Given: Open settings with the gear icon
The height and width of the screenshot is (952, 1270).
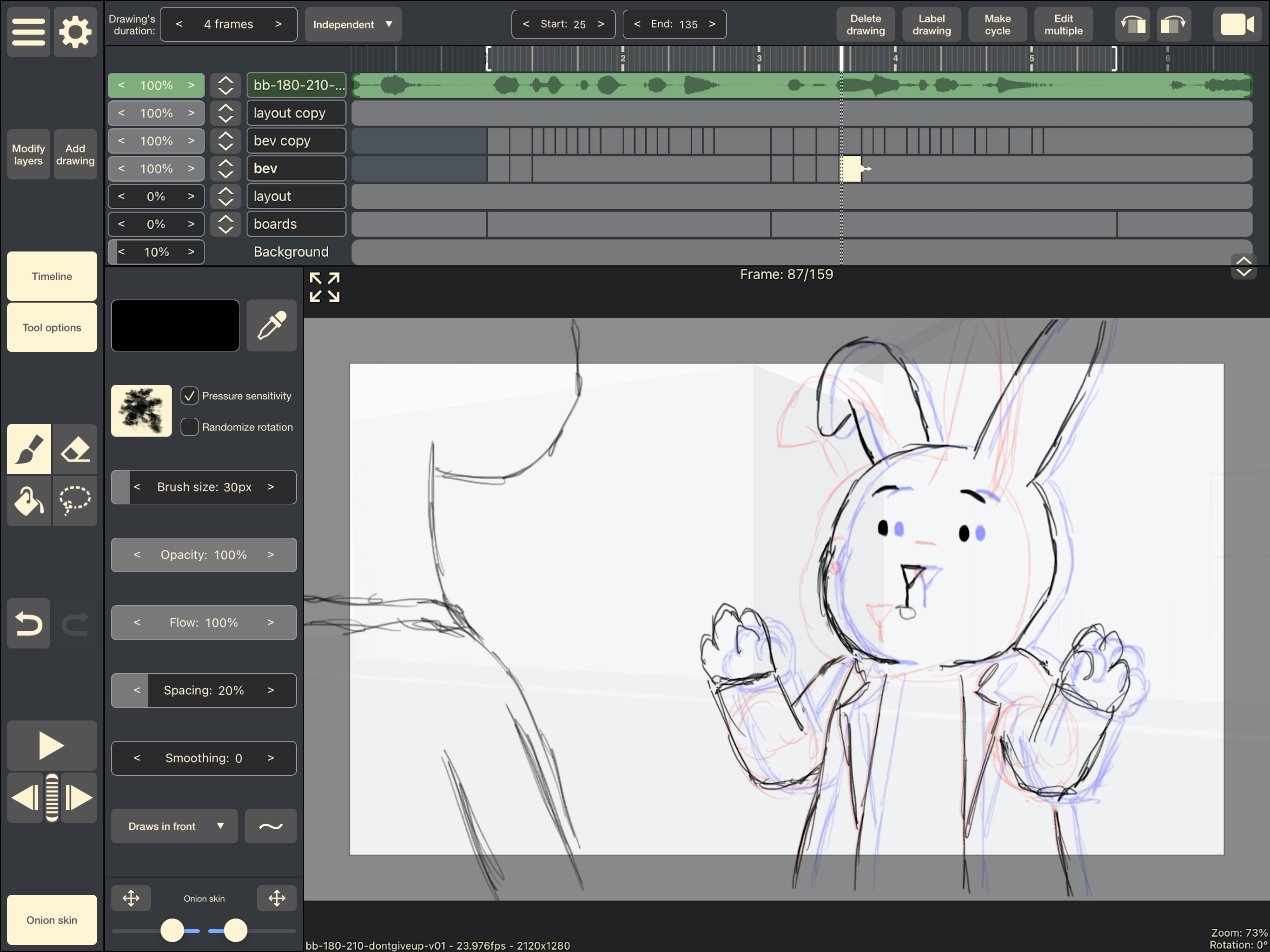Looking at the screenshot, I should 75,32.
